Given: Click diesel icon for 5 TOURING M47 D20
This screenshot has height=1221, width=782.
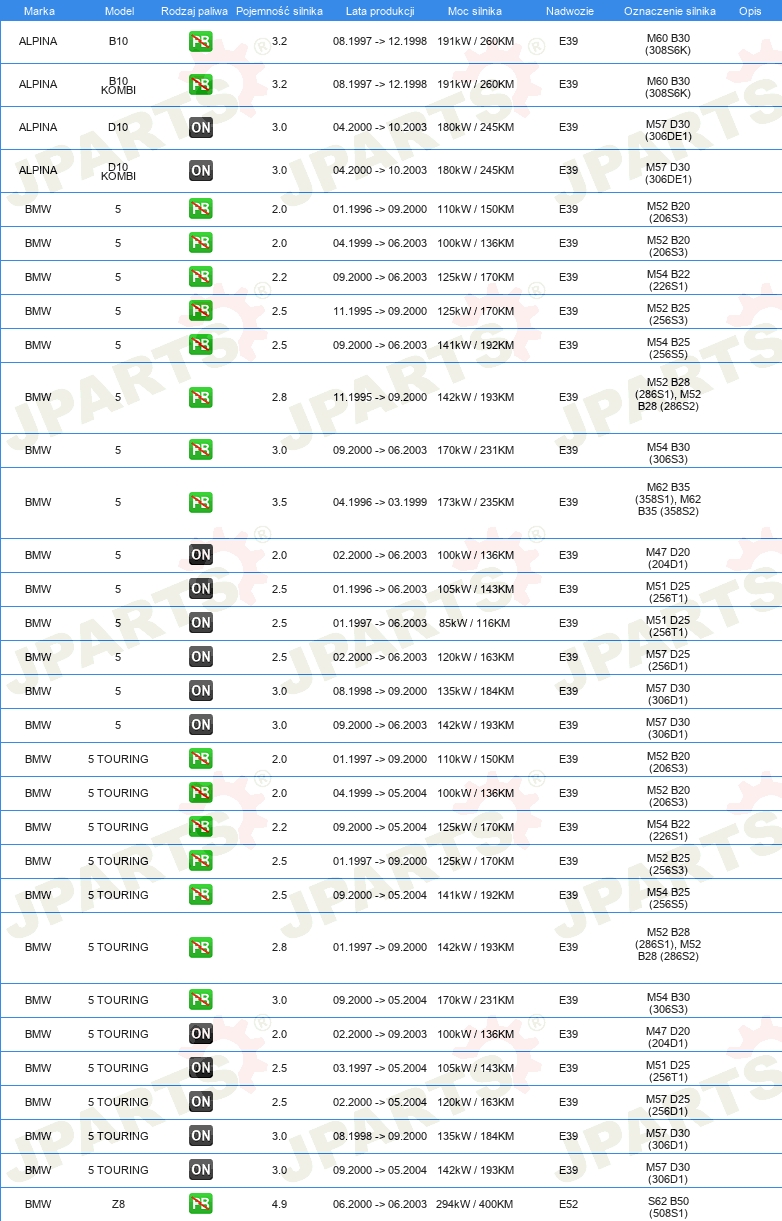Looking at the screenshot, I should tap(201, 1034).
